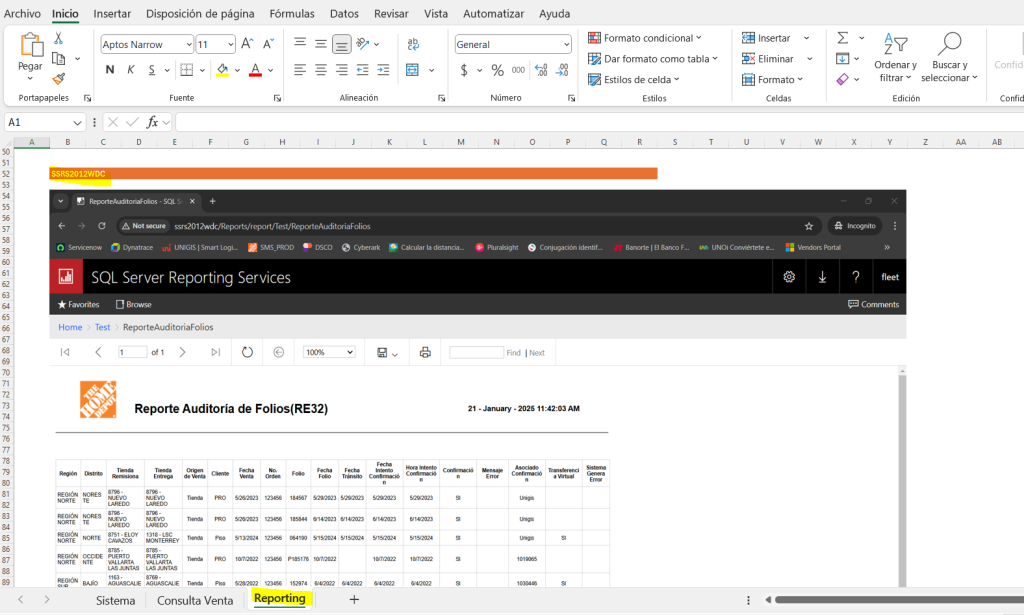Click the merge and center icon
This screenshot has width=1024, height=615.
click(412, 70)
